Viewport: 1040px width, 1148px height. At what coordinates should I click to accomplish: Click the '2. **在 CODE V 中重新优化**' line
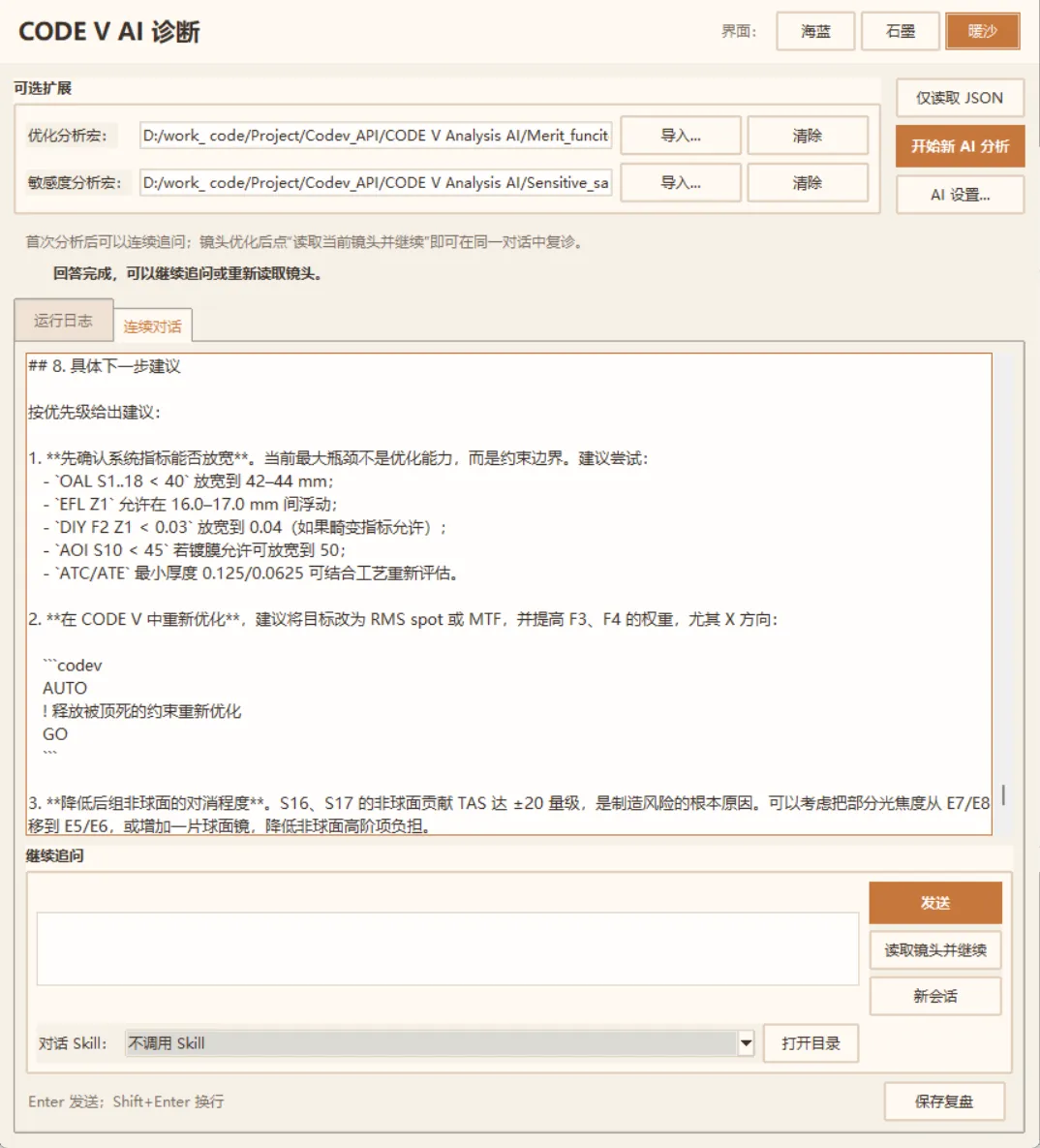[403, 619]
